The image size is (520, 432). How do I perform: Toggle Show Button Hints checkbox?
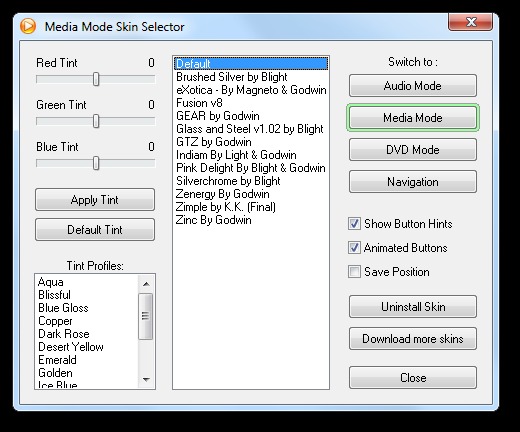tap(354, 224)
